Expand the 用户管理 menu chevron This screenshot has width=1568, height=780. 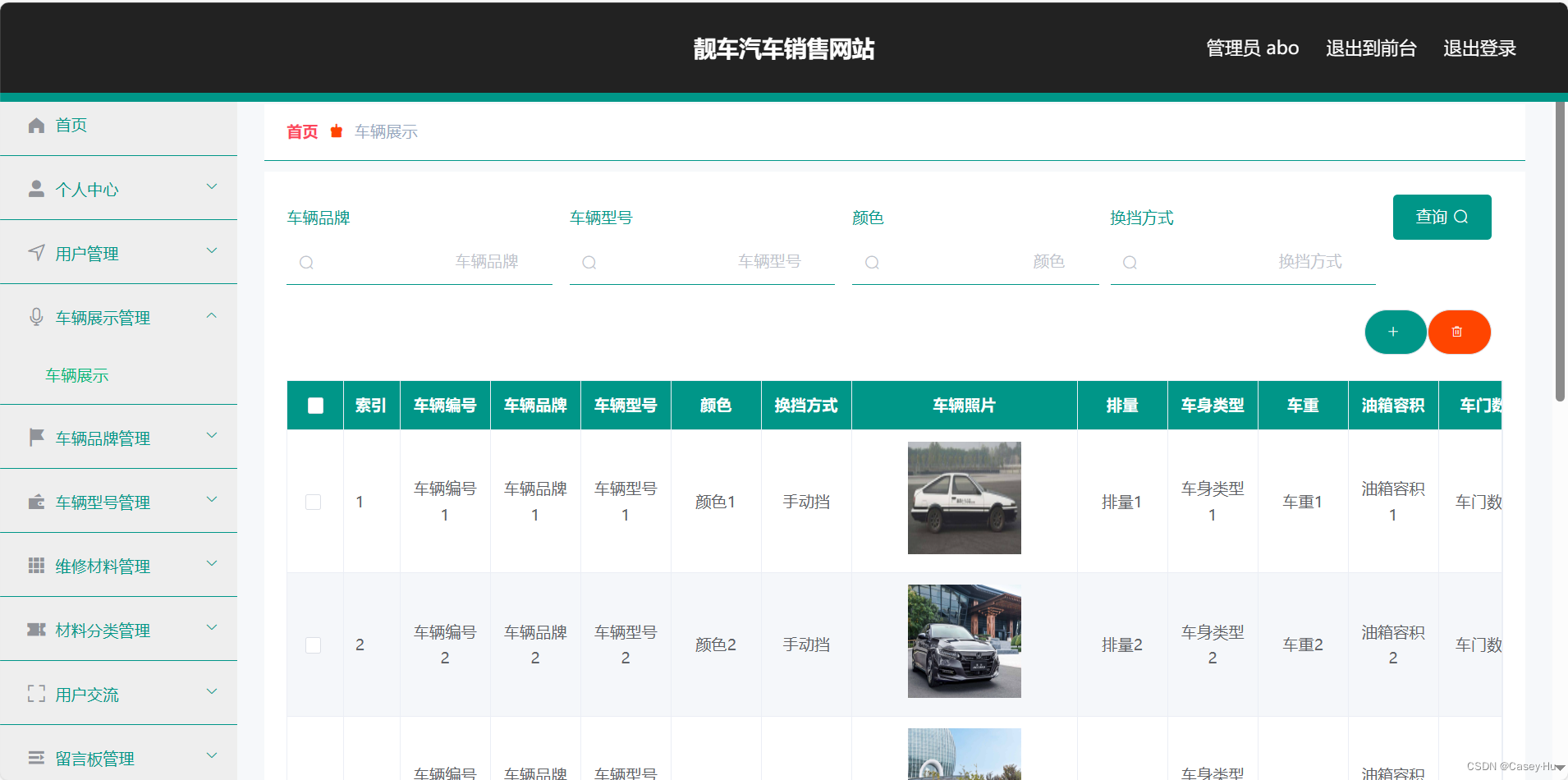tap(212, 251)
